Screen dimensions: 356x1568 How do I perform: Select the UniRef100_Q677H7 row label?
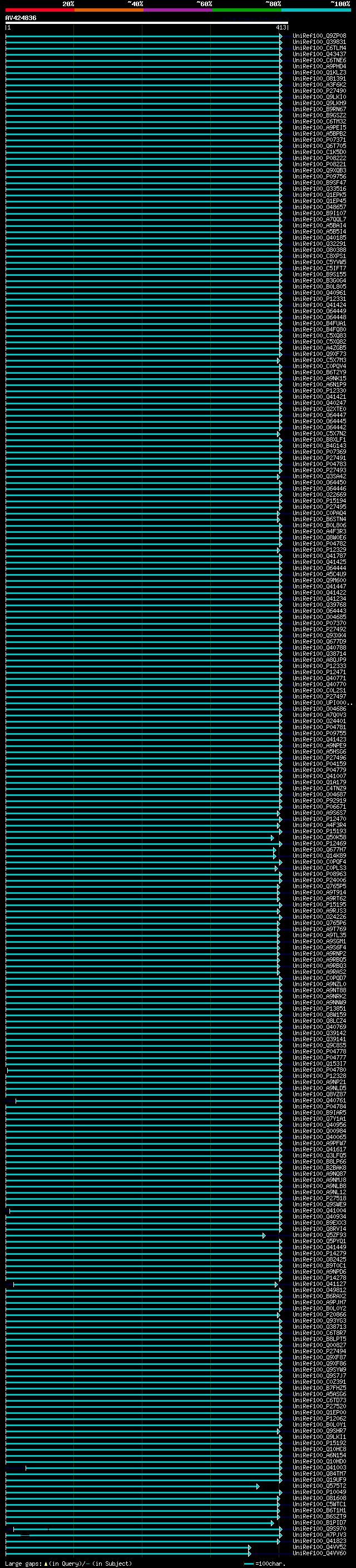pyautogui.click(x=319, y=849)
